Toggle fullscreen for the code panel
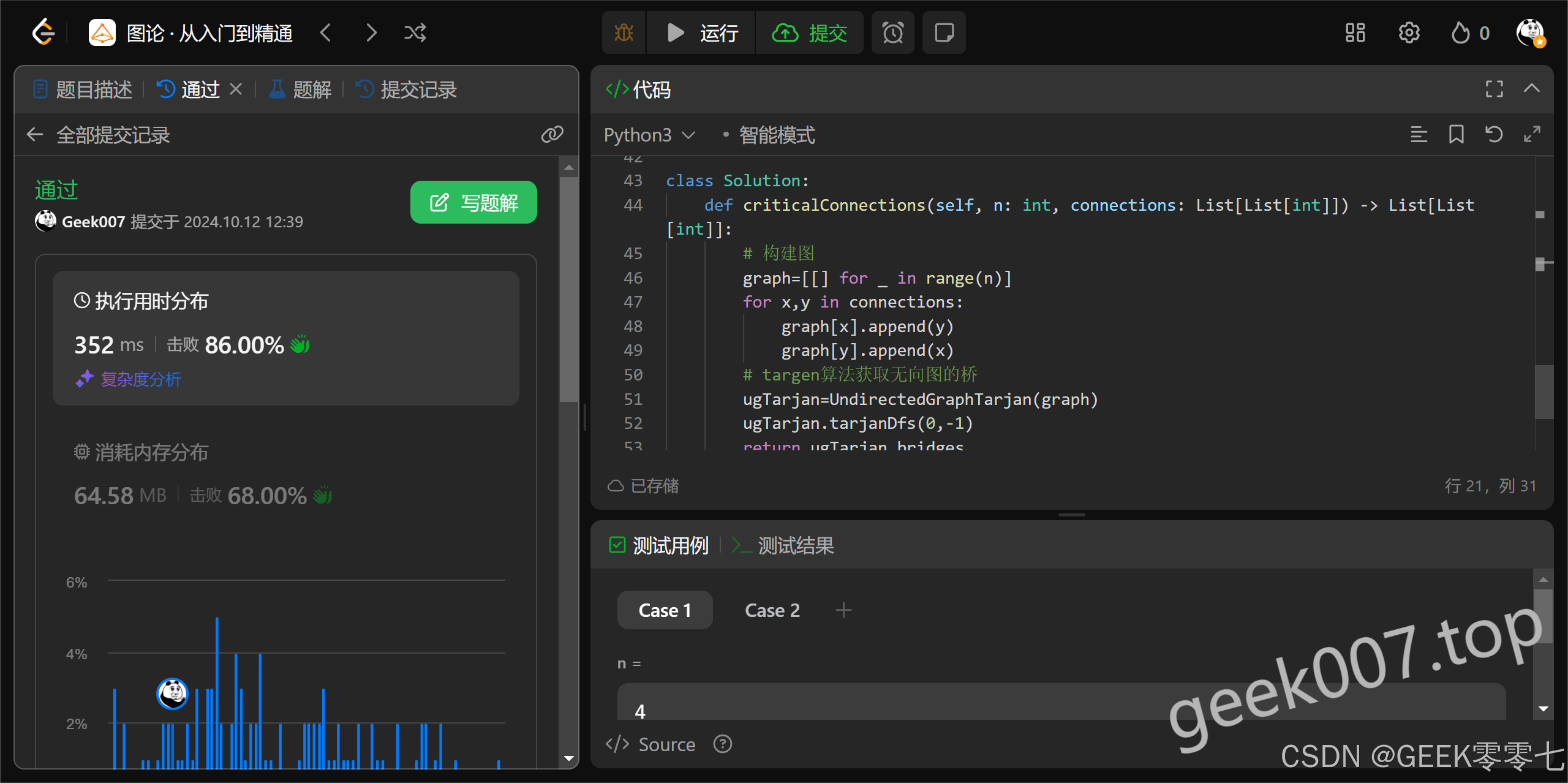The height and width of the screenshot is (783, 1568). (x=1494, y=89)
